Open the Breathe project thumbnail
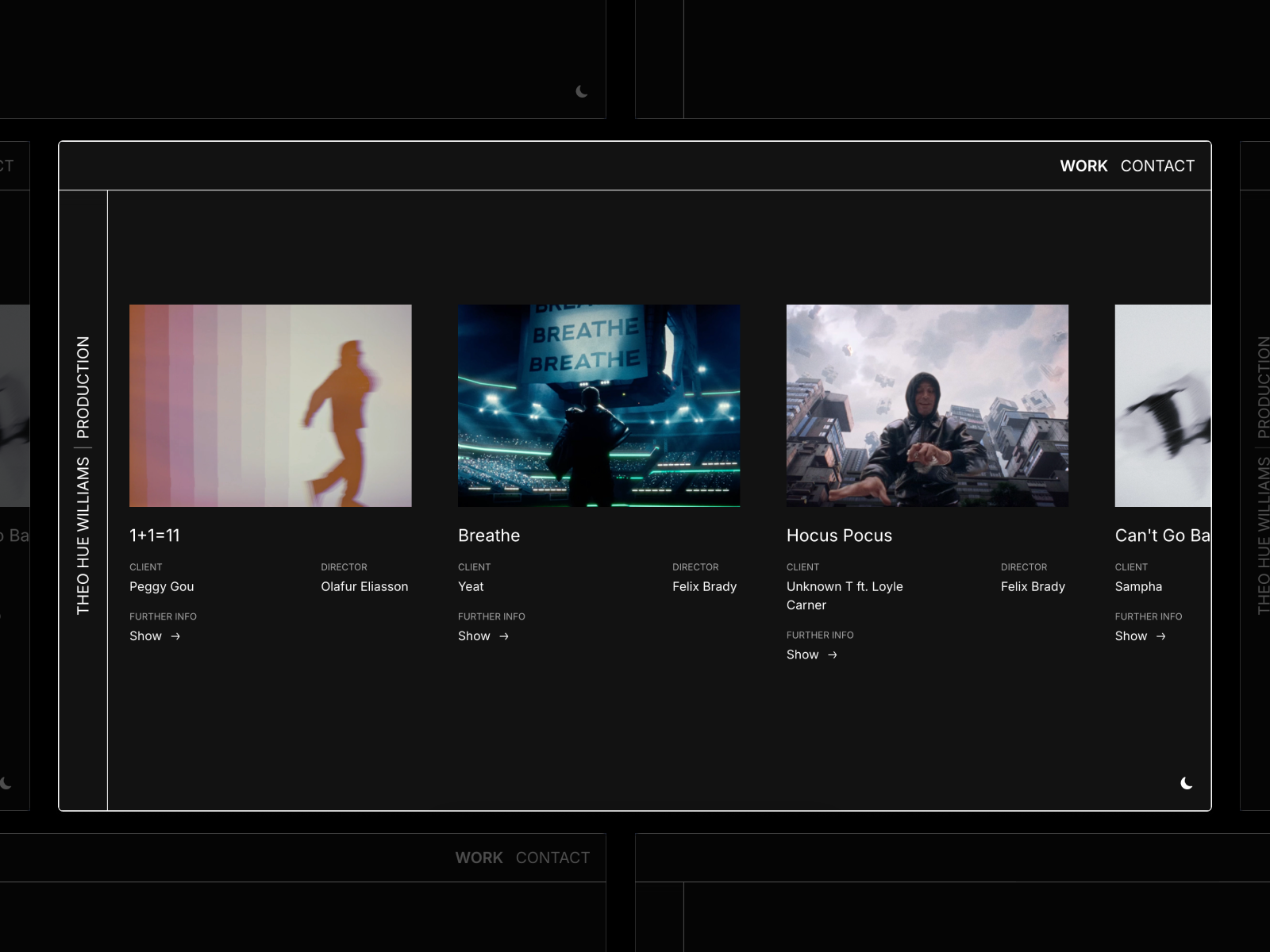The height and width of the screenshot is (952, 1270). pos(599,405)
